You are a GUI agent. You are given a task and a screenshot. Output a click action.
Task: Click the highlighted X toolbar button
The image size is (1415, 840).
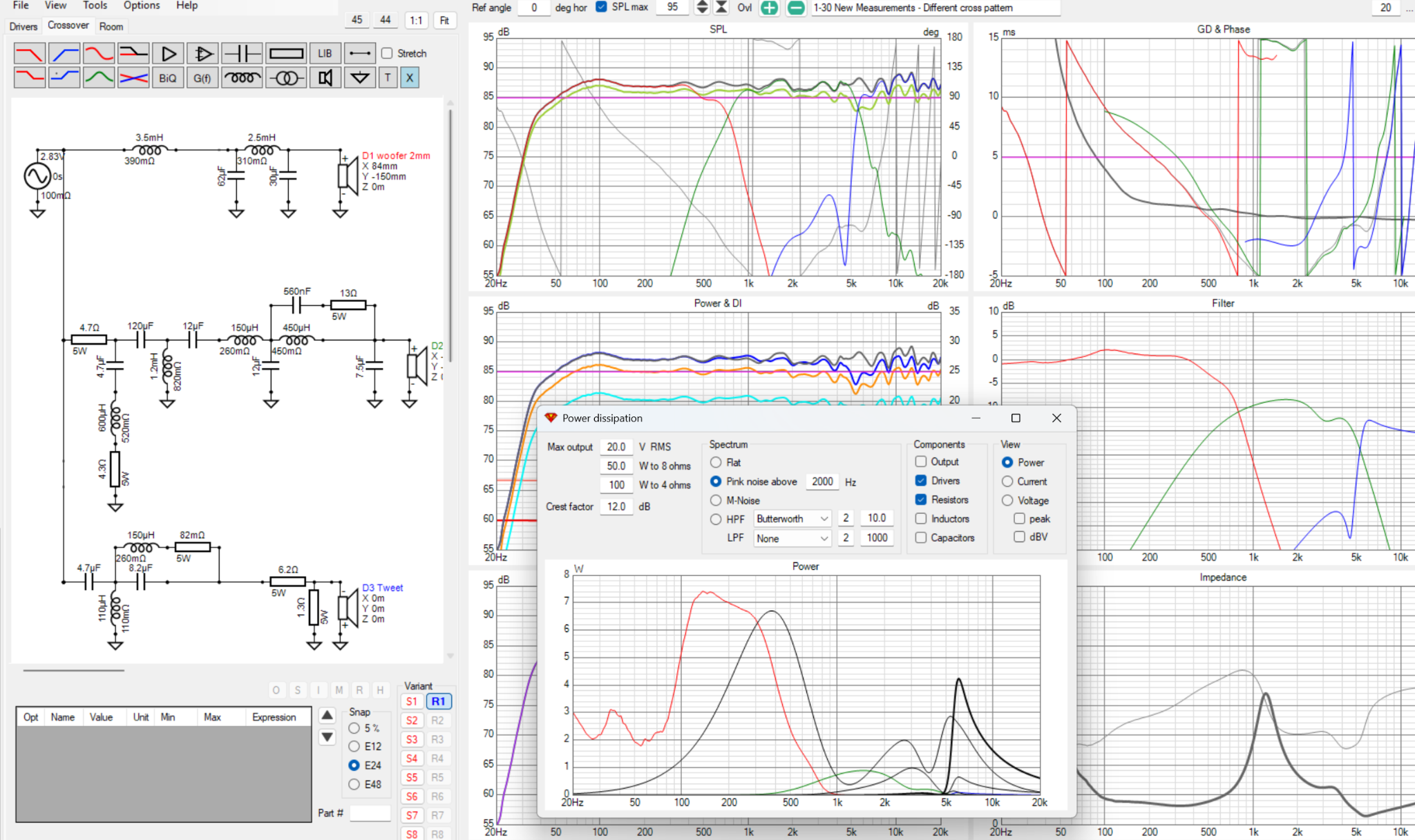coord(410,77)
